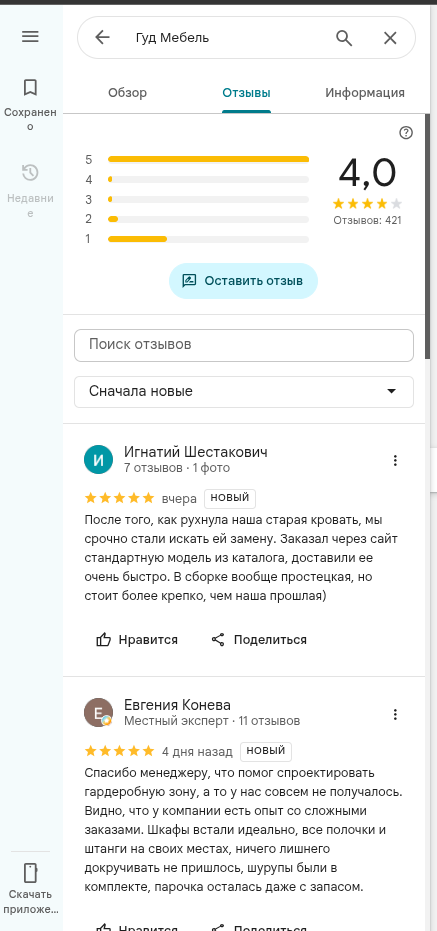Screen dimensions: 437x931
Task: Share Игнатий Шестакович's review
Action: 259,639
